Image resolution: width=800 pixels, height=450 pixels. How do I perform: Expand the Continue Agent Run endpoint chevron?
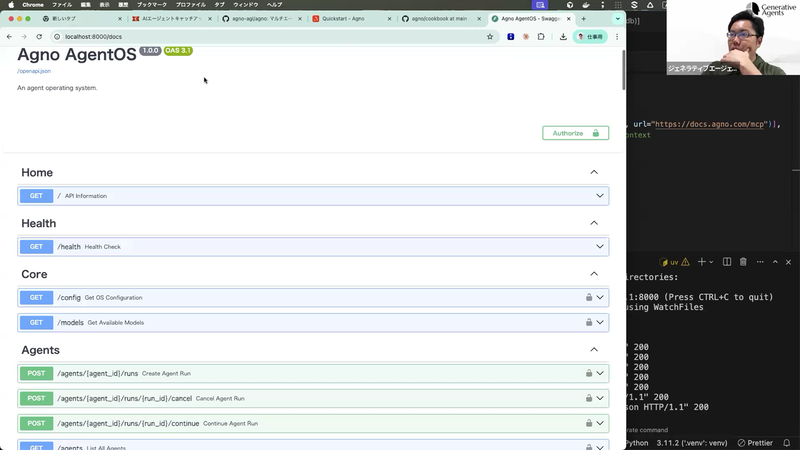point(600,423)
